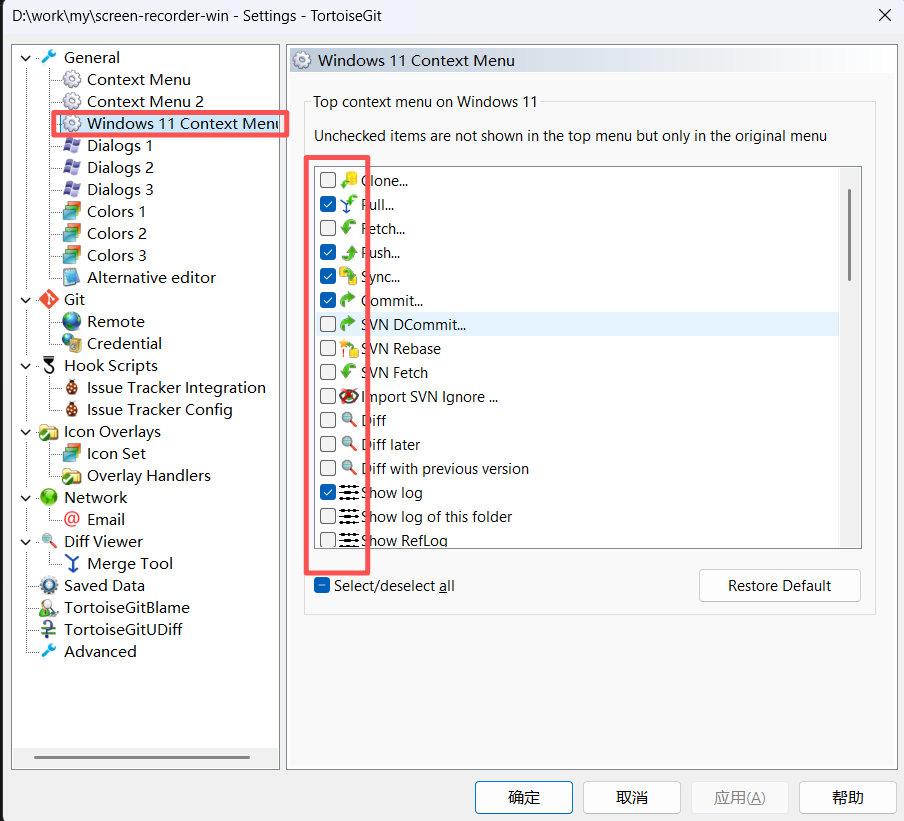Viewport: 904px width, 821px height.
Task: Collapse the Network tree node
Action: coord(25,498)
